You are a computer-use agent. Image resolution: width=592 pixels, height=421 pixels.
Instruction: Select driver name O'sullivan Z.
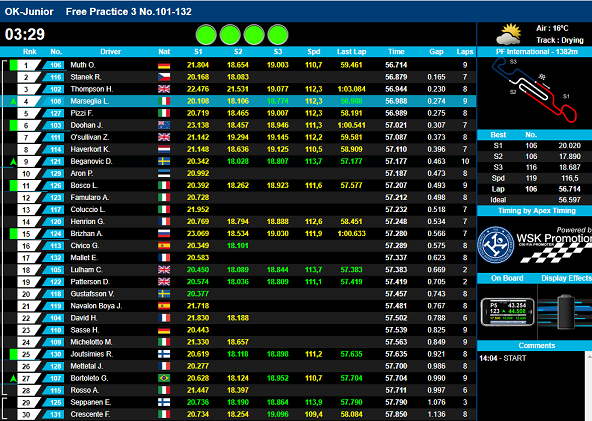pos(89,137)
